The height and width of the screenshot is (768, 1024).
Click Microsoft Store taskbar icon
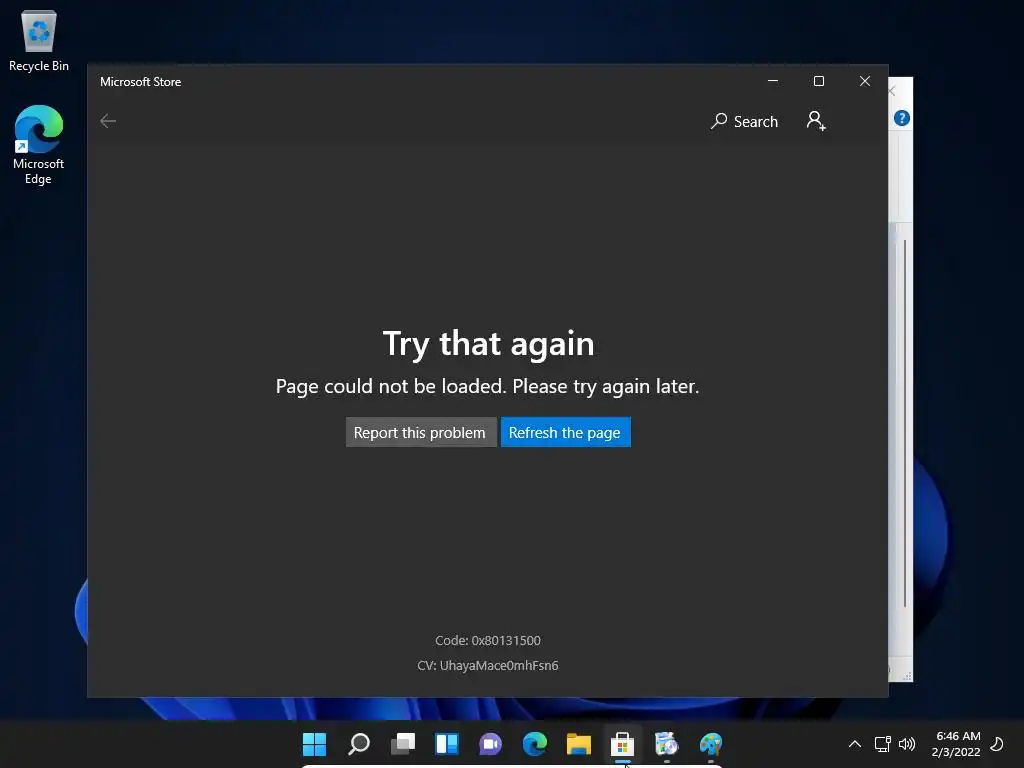click(622, 744)
